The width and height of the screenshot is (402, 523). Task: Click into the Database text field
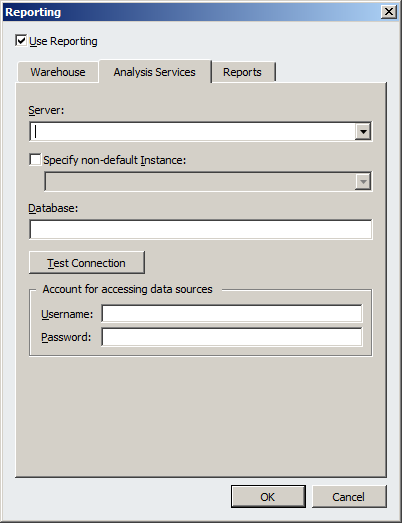pyautogui.click(x=200, y=229)
